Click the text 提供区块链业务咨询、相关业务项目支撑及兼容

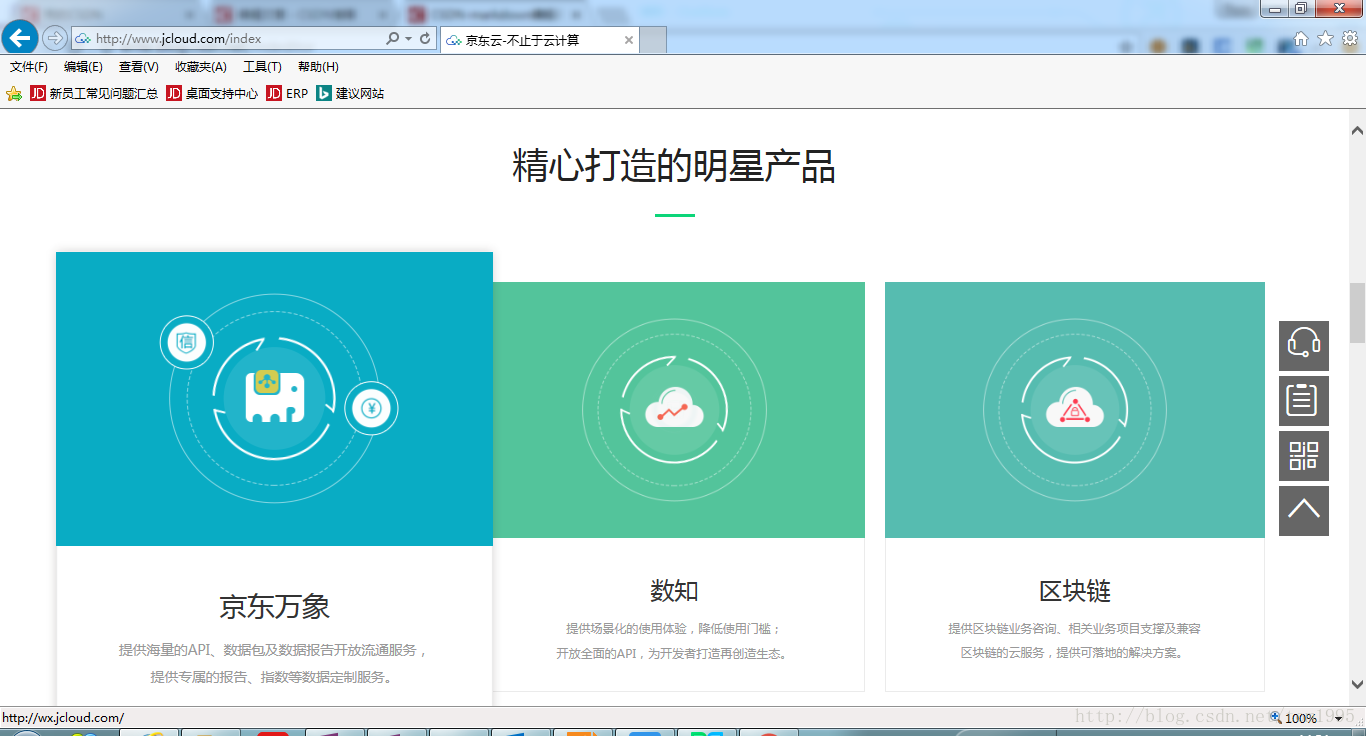[1075, 629]
